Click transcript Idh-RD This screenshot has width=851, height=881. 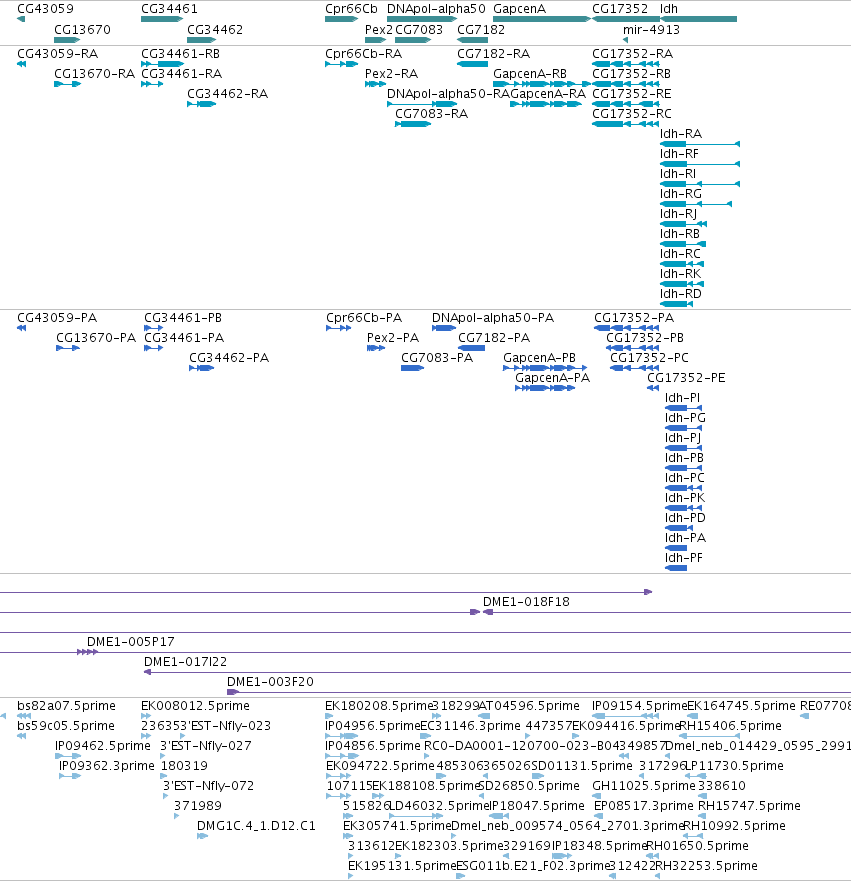pos(681,294)
